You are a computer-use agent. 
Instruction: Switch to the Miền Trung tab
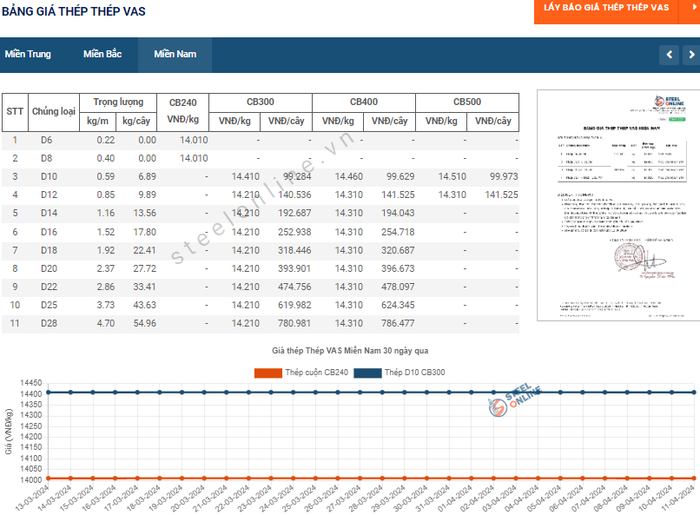point(28,54)
